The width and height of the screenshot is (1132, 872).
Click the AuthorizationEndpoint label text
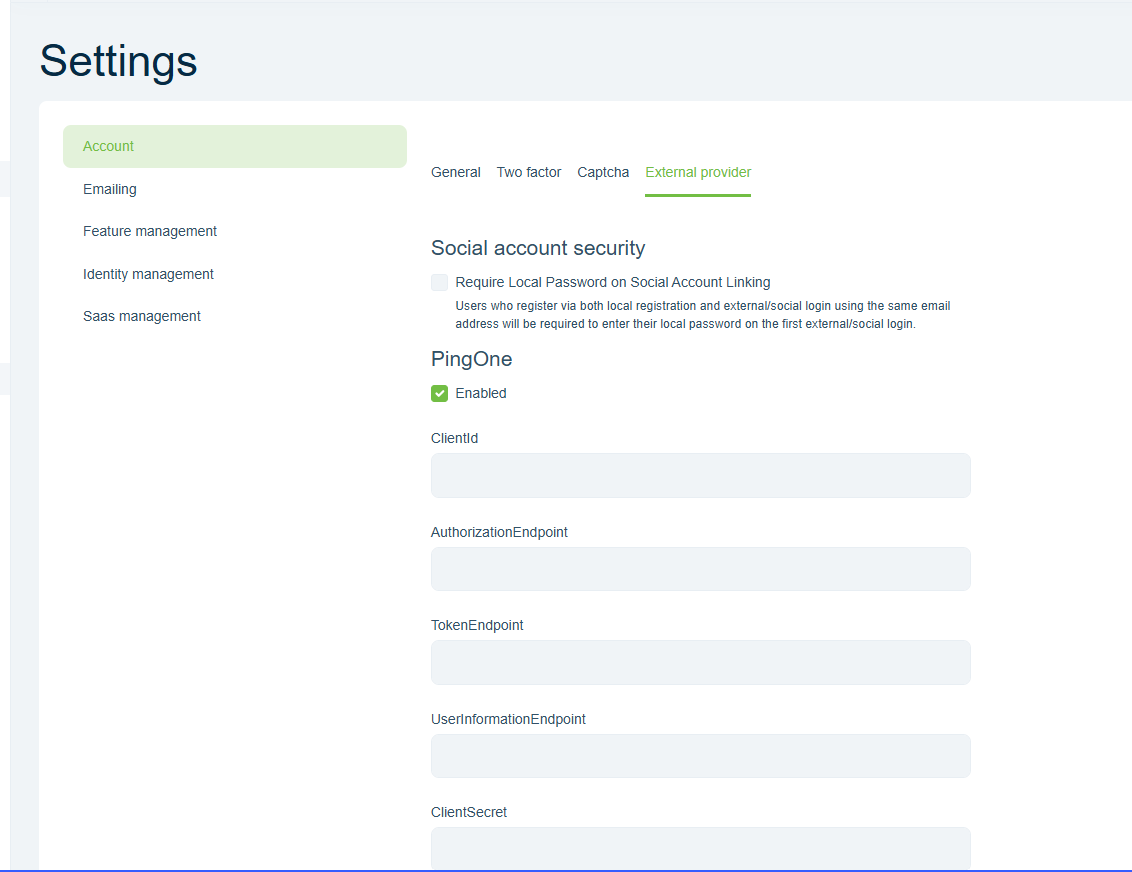(x=499, y=532)
